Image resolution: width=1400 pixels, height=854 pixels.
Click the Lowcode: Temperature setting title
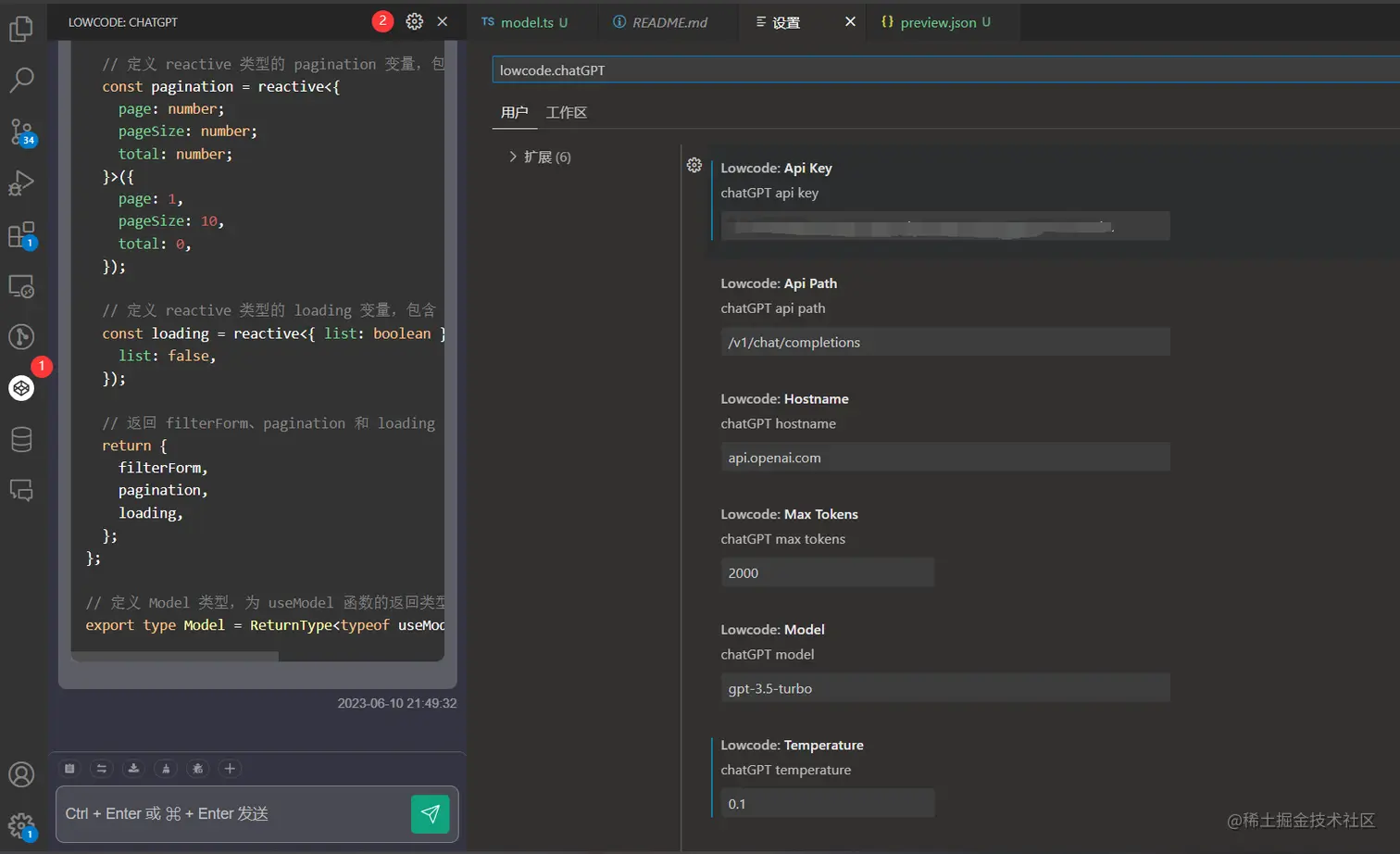pos(792,746)
